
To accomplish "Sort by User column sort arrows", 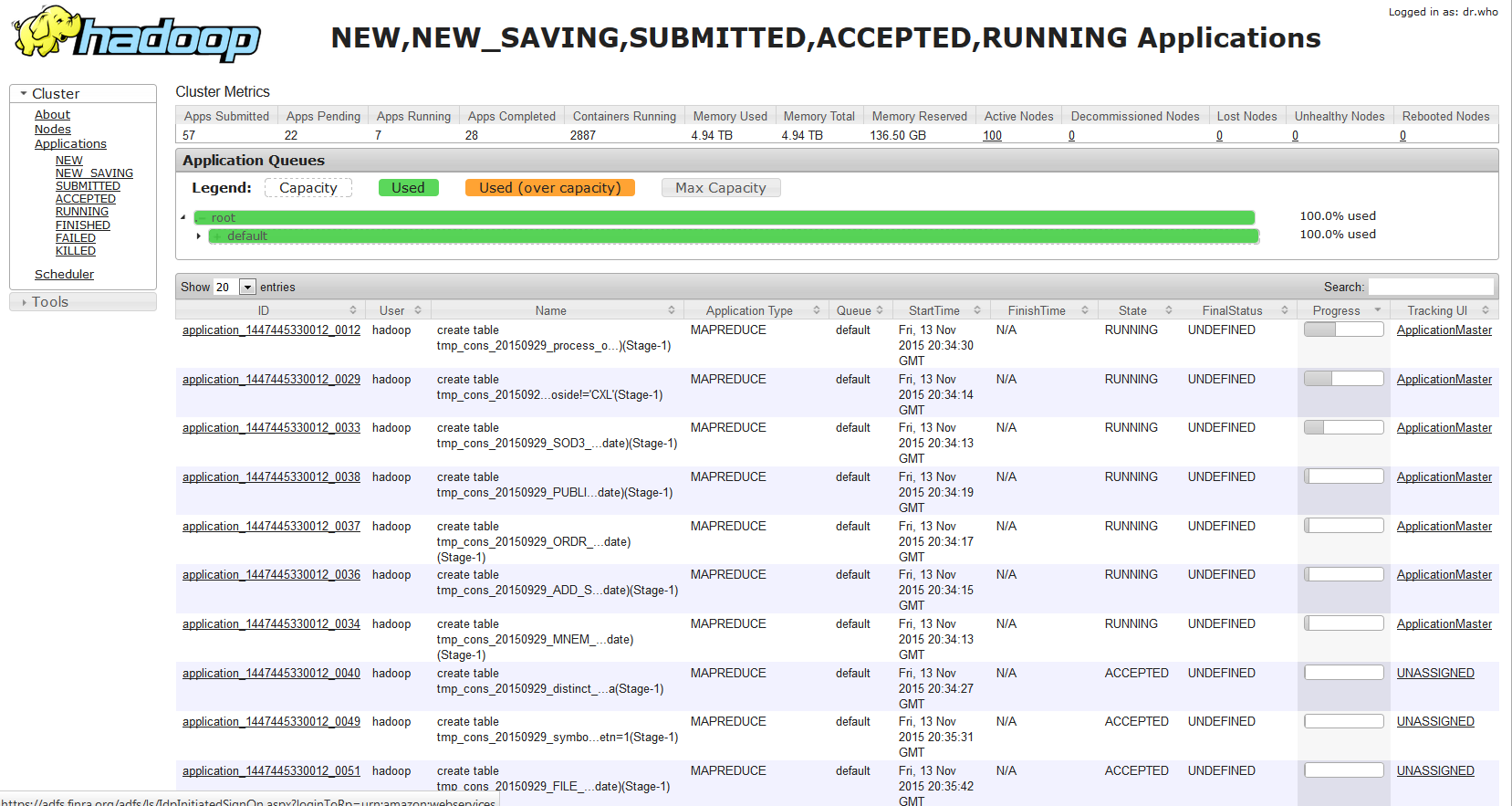I will [x=418, y=310].
